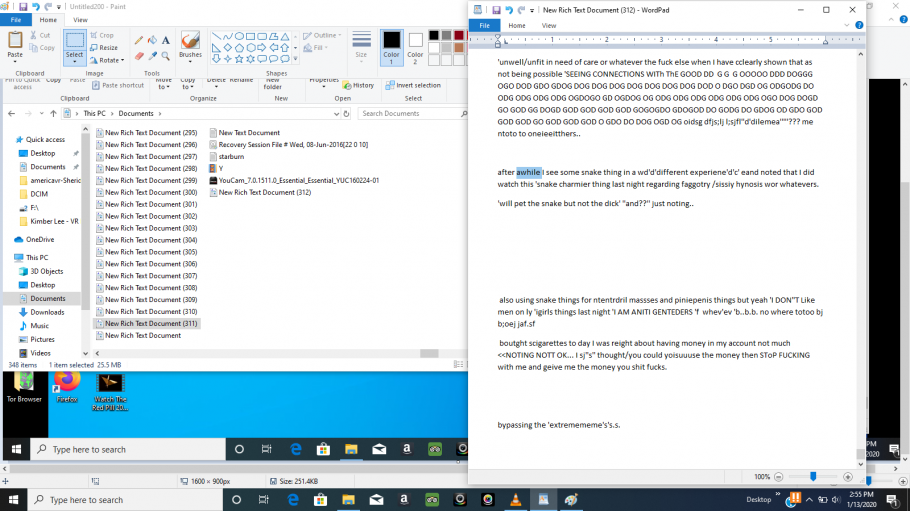The width and height of the screenshot is (910, 511).
Task: Select the straight Line shape
Action: 216,36
